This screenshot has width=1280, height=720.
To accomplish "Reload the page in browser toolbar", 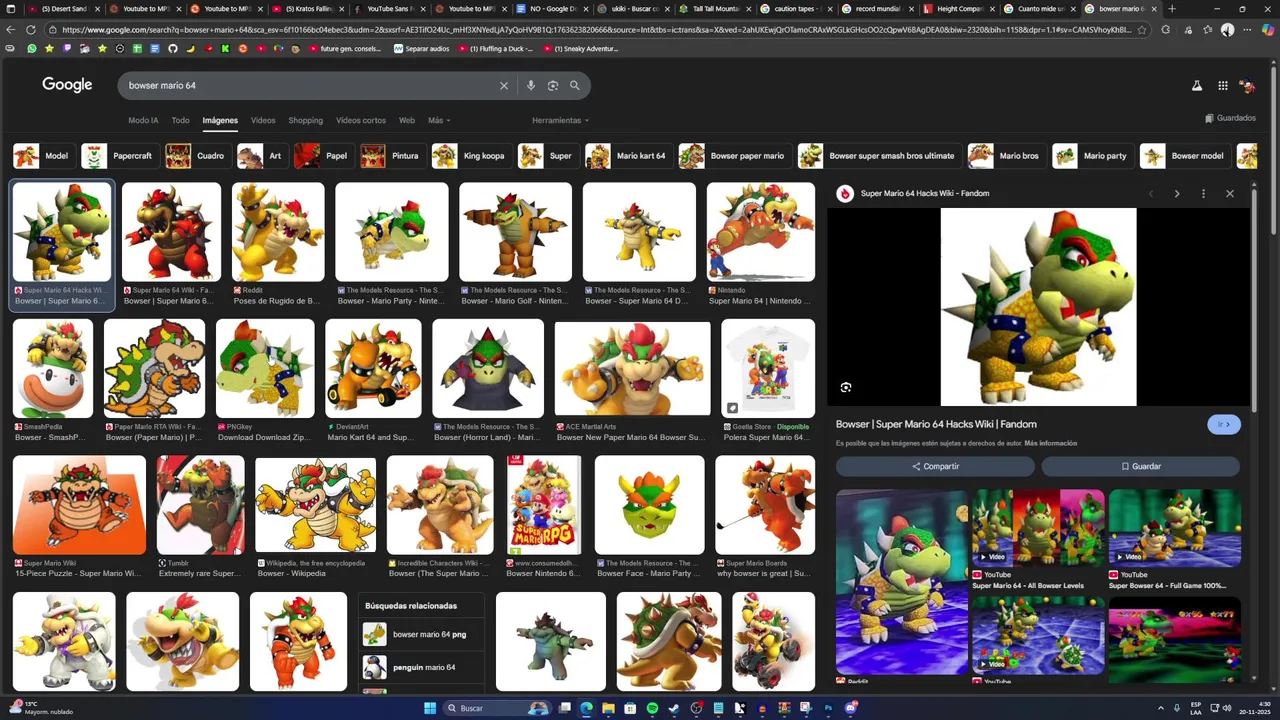I will coord(31,30).
